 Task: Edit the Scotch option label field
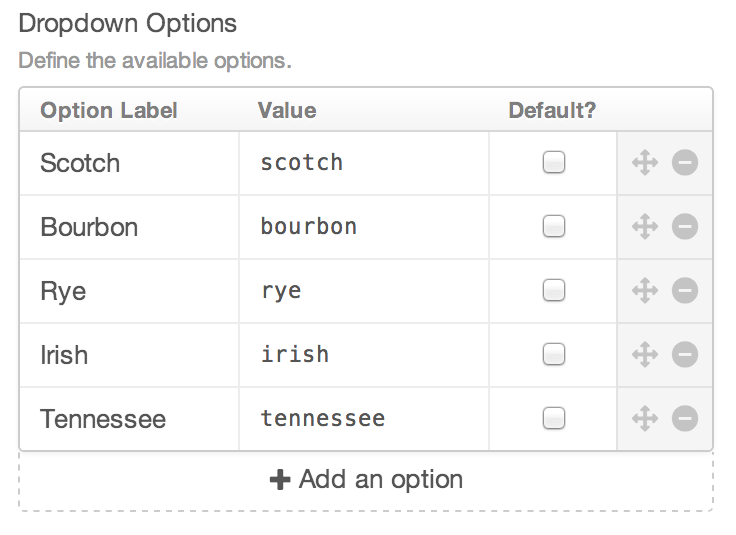[x=130, y=163]
